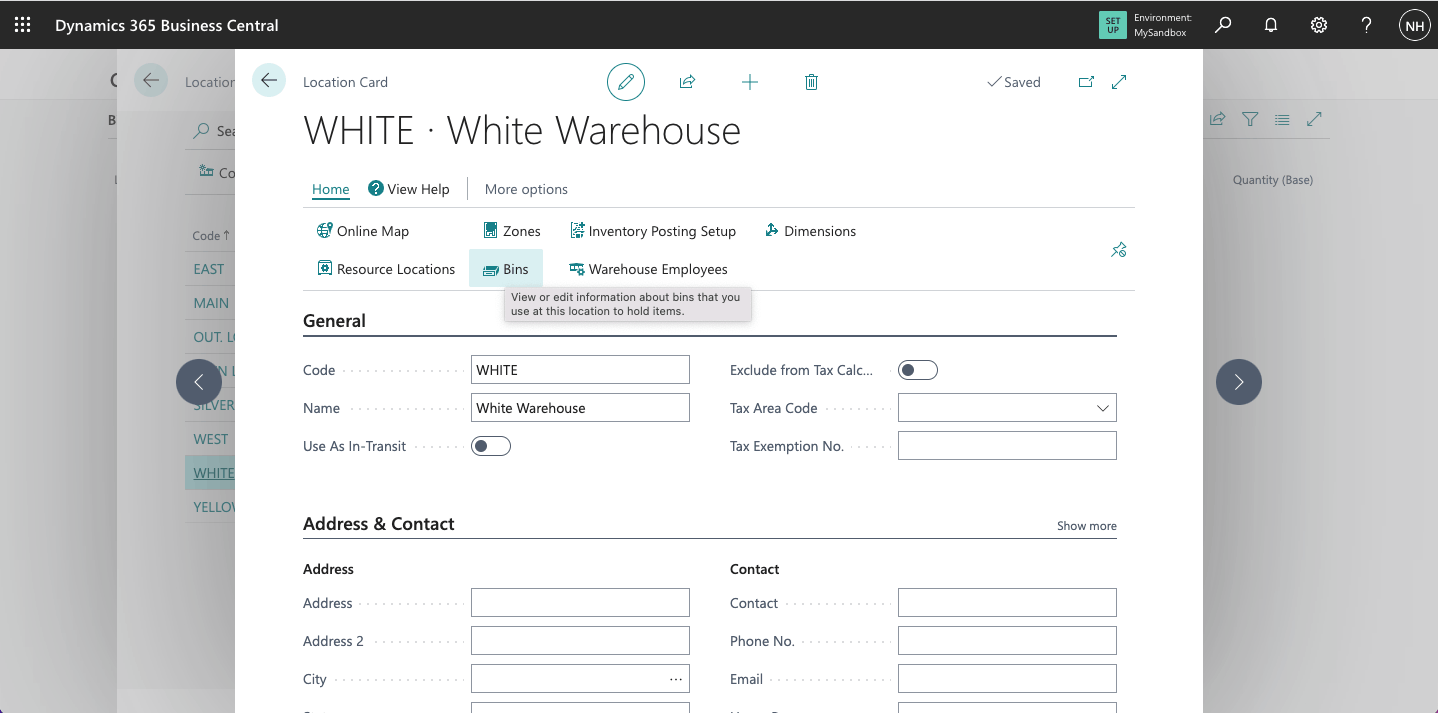Expand the Tax Area Code dropdown
1438x713 pixels.
tap(1102, 408)
